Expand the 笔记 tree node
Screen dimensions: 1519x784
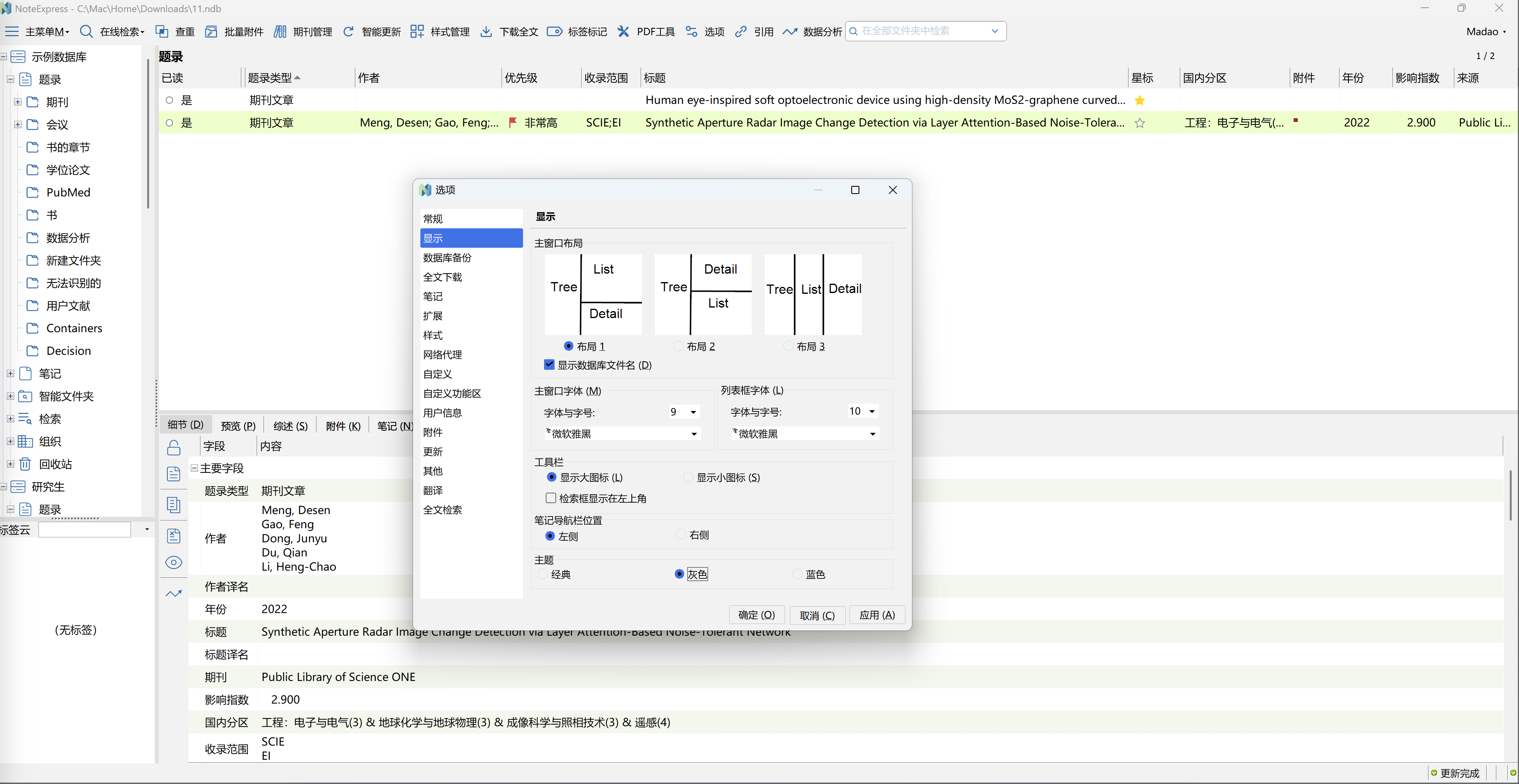(x=10, y=374)
